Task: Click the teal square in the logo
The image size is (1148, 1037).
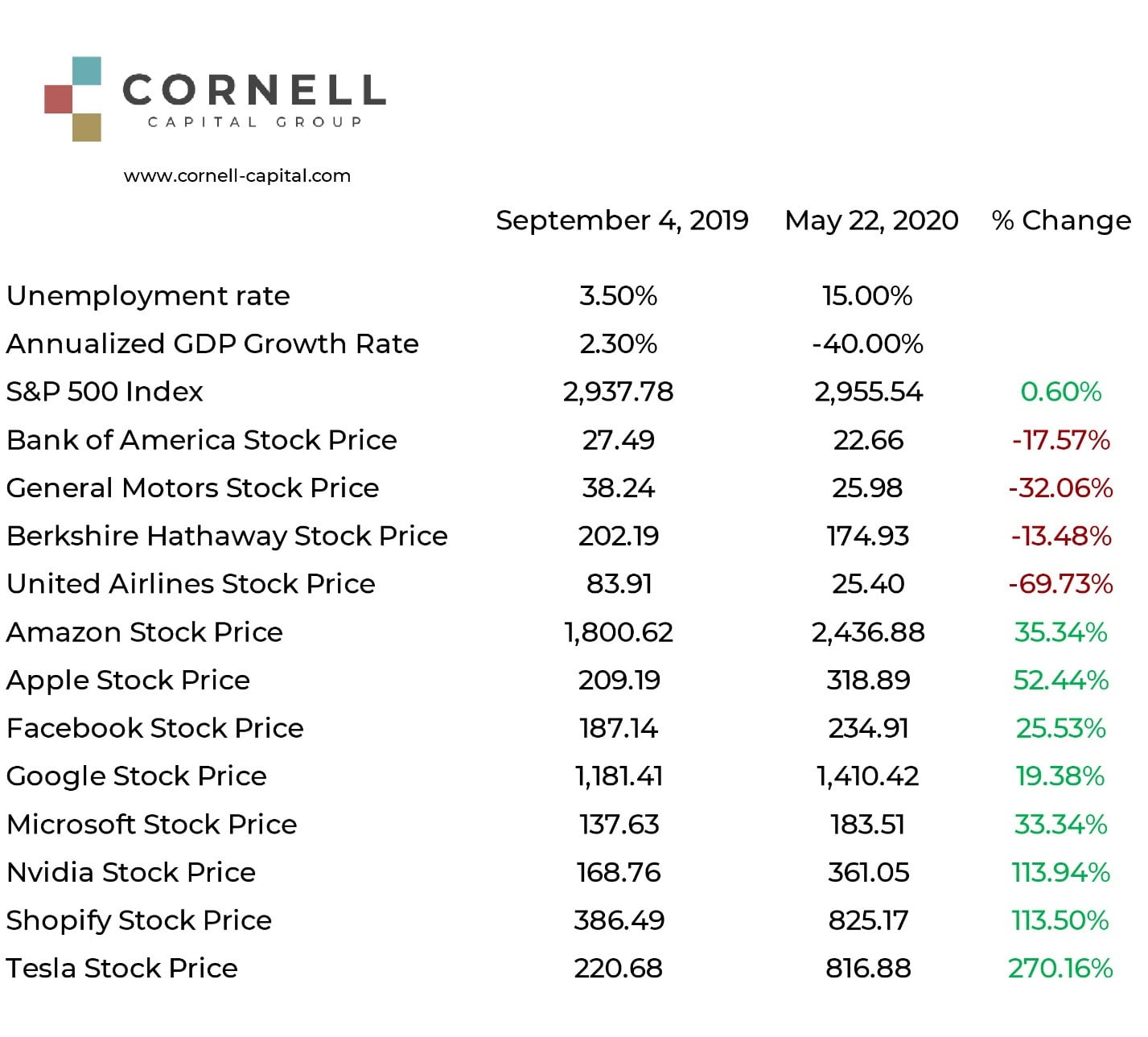Action: tap(86, 71)
